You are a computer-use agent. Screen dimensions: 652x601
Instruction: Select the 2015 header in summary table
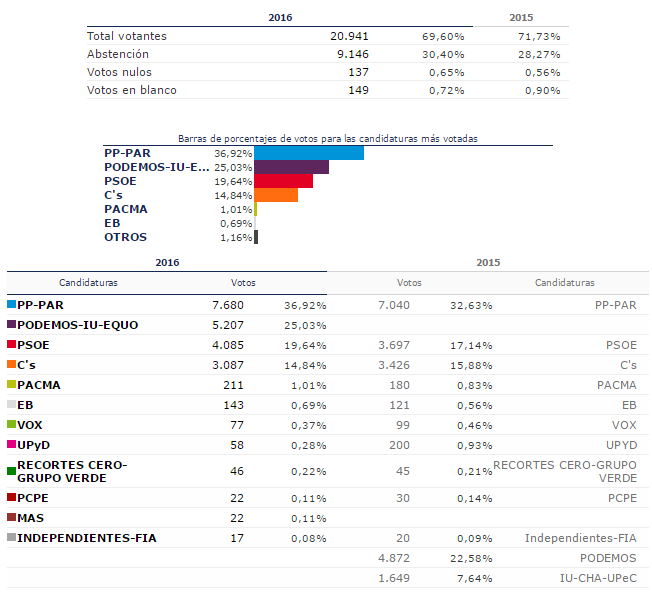521,17
